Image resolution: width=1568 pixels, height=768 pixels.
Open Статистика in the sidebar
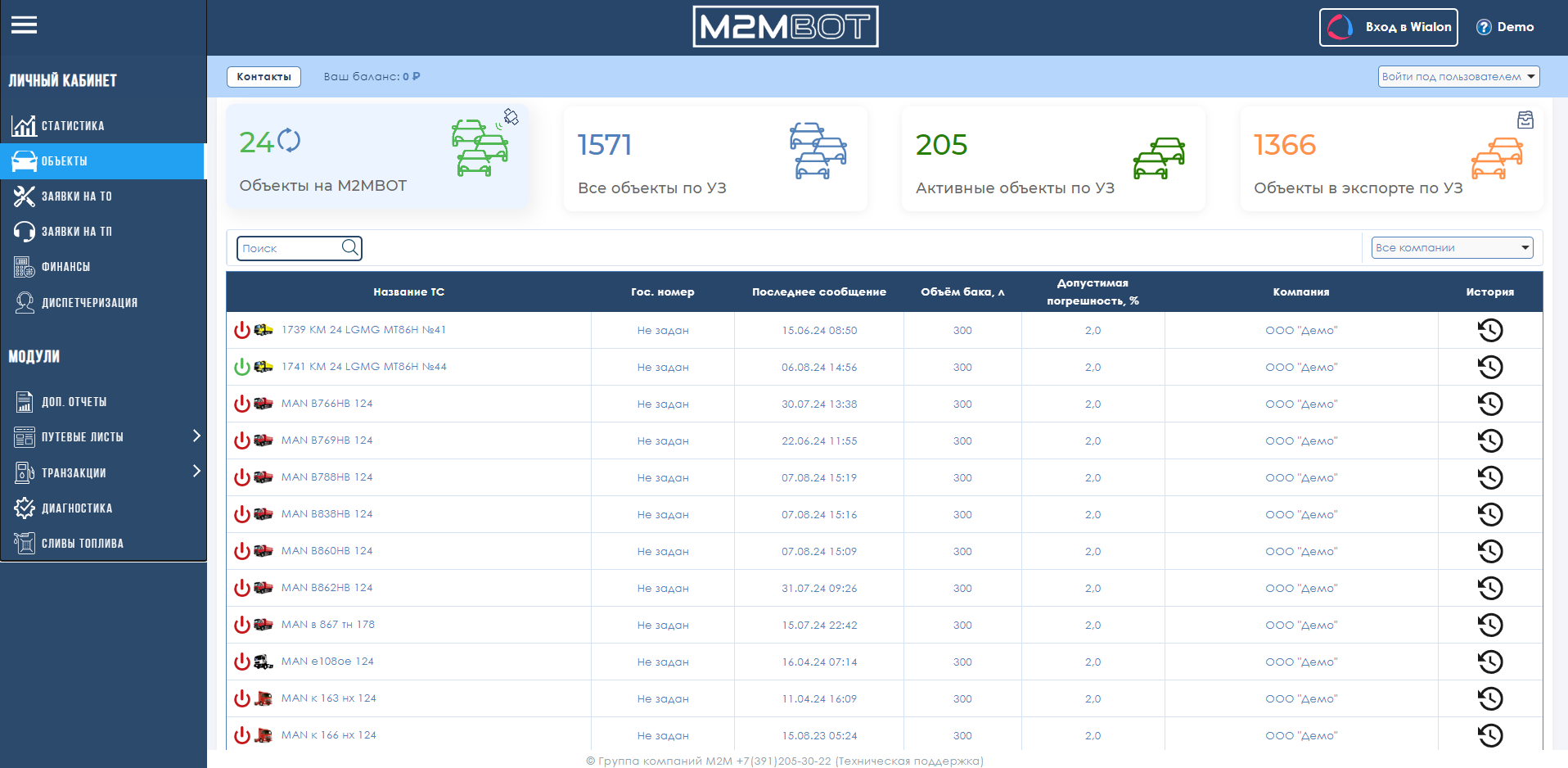[103, 125]
